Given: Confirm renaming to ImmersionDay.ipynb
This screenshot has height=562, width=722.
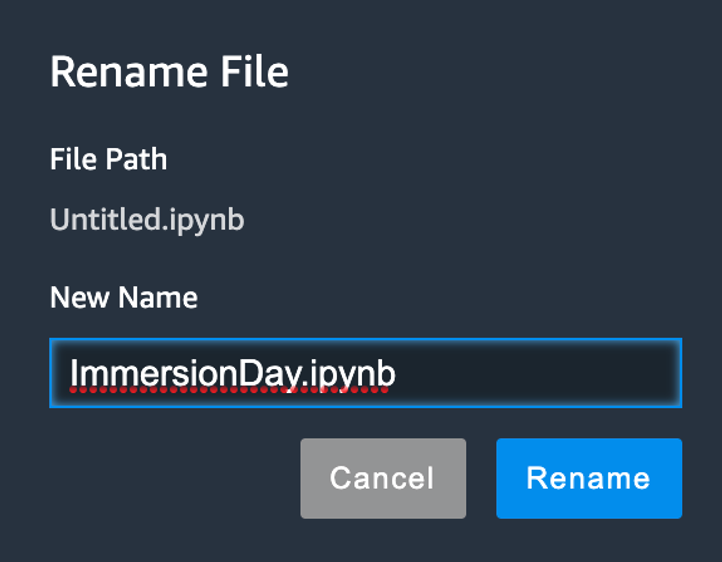Looking at the screenshot, I should (589, 478).
